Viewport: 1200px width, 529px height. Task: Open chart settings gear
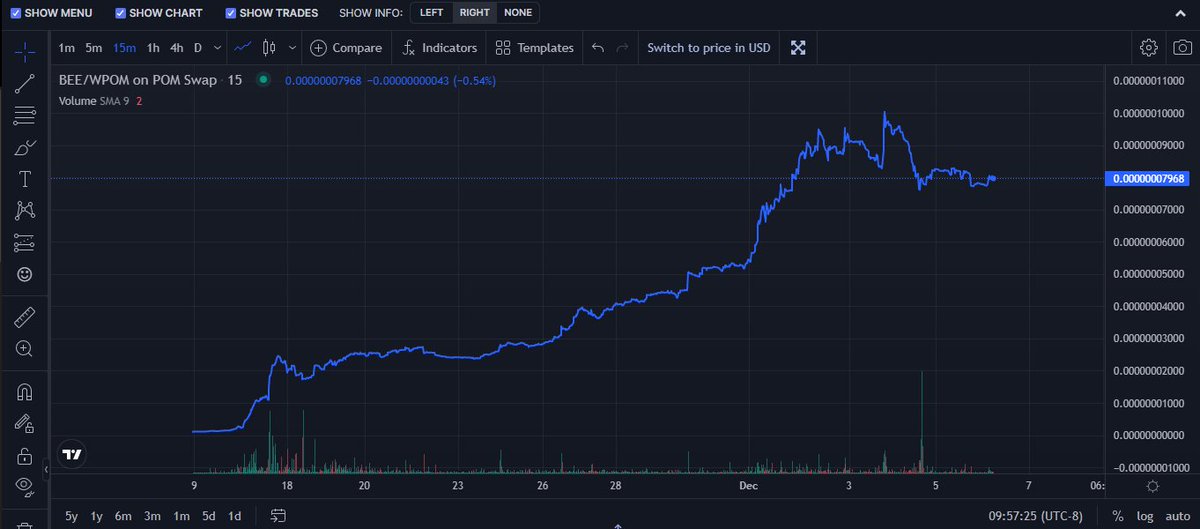pyautogui.click(x=1149, y=47)
